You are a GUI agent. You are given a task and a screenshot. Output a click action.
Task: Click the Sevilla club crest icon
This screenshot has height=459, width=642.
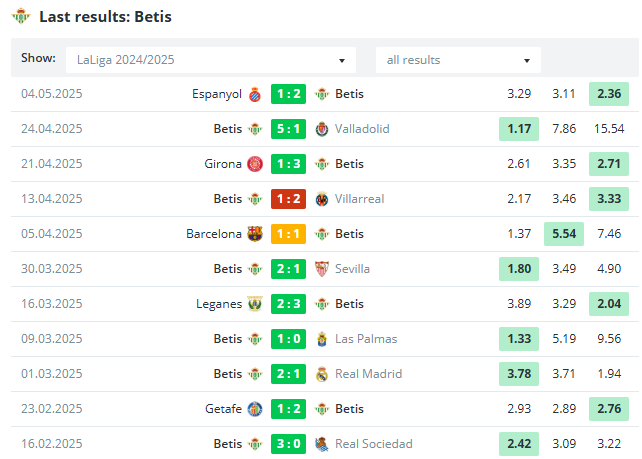point(322,269)
